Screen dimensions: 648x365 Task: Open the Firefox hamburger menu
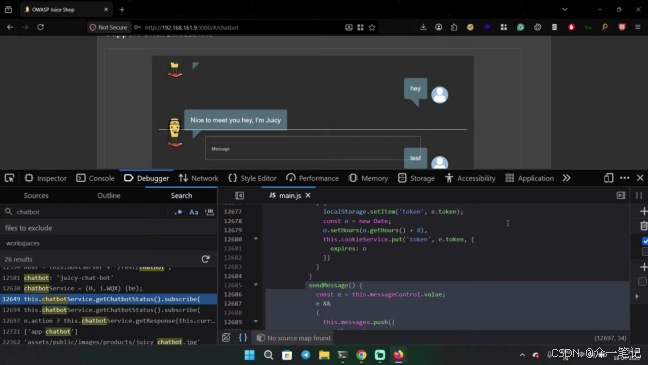[x=638, y=27]
